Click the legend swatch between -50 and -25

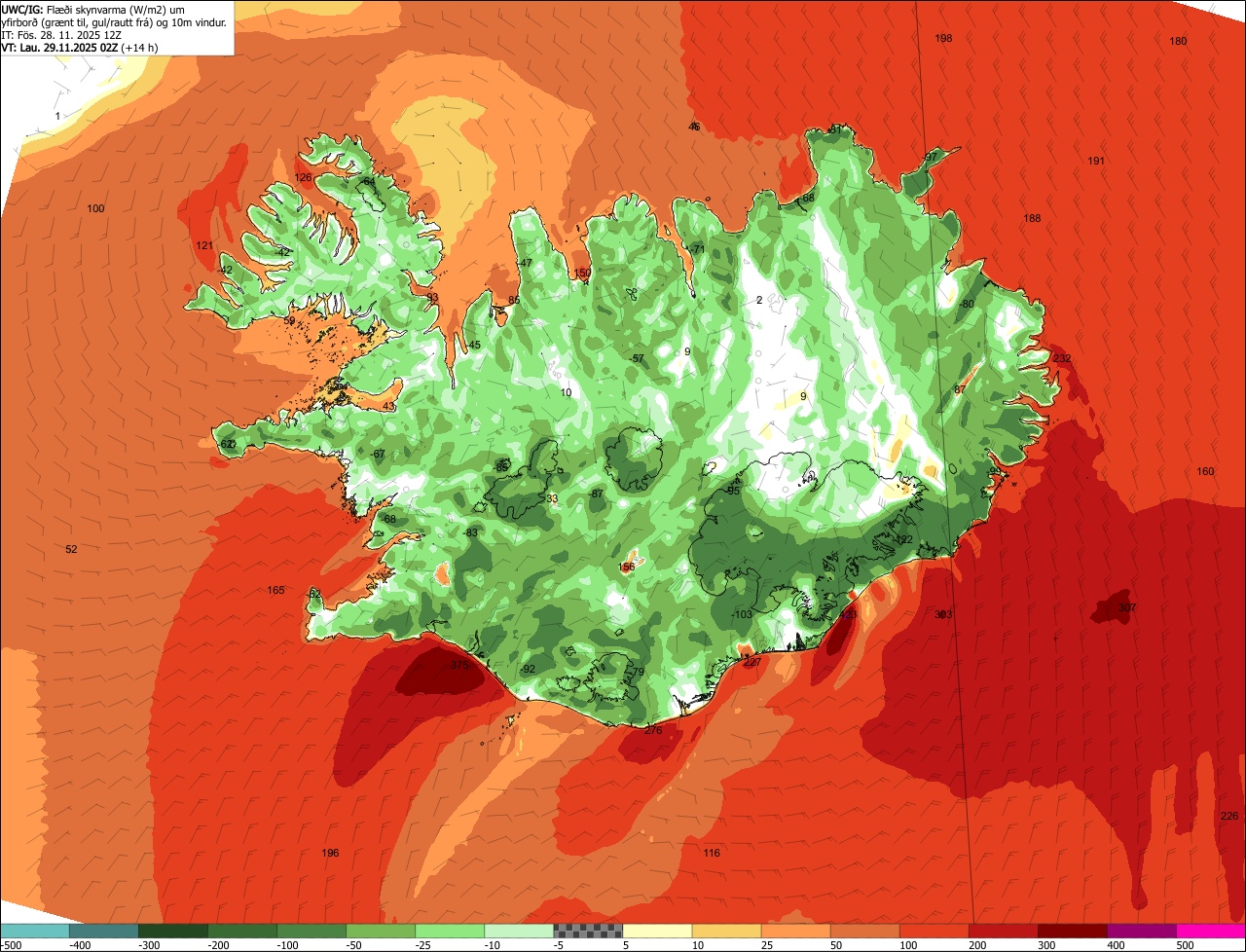(380, 931)
